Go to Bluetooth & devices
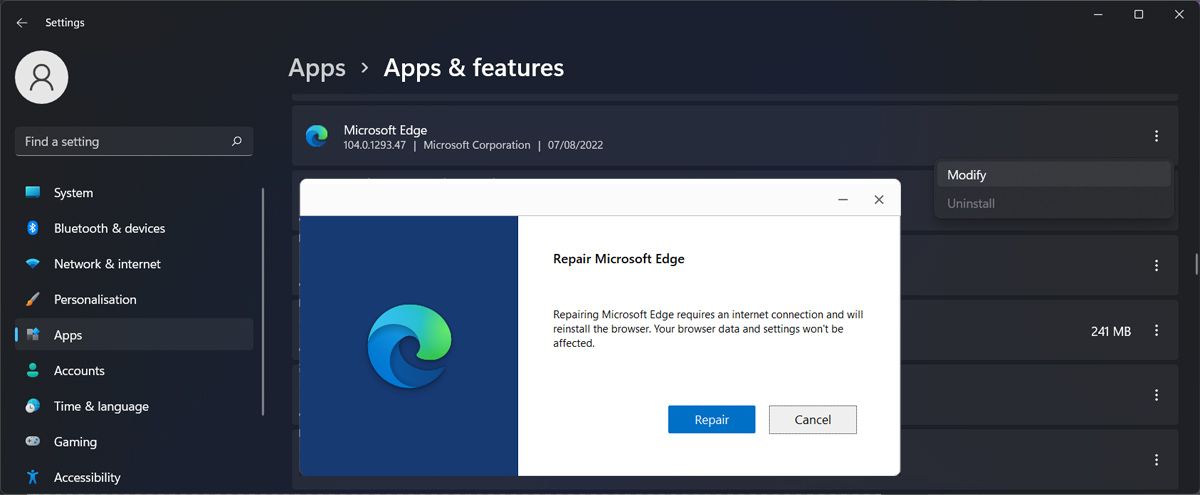 pos(134,228)
